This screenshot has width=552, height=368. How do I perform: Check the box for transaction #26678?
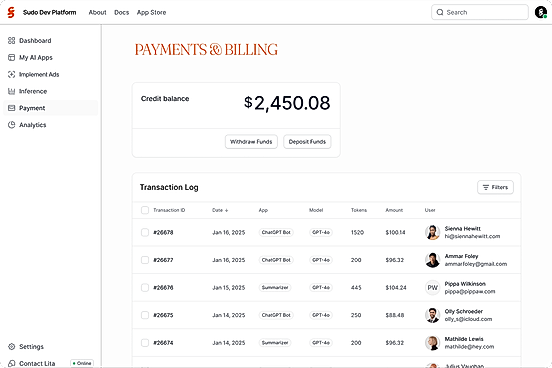[145, 232]
